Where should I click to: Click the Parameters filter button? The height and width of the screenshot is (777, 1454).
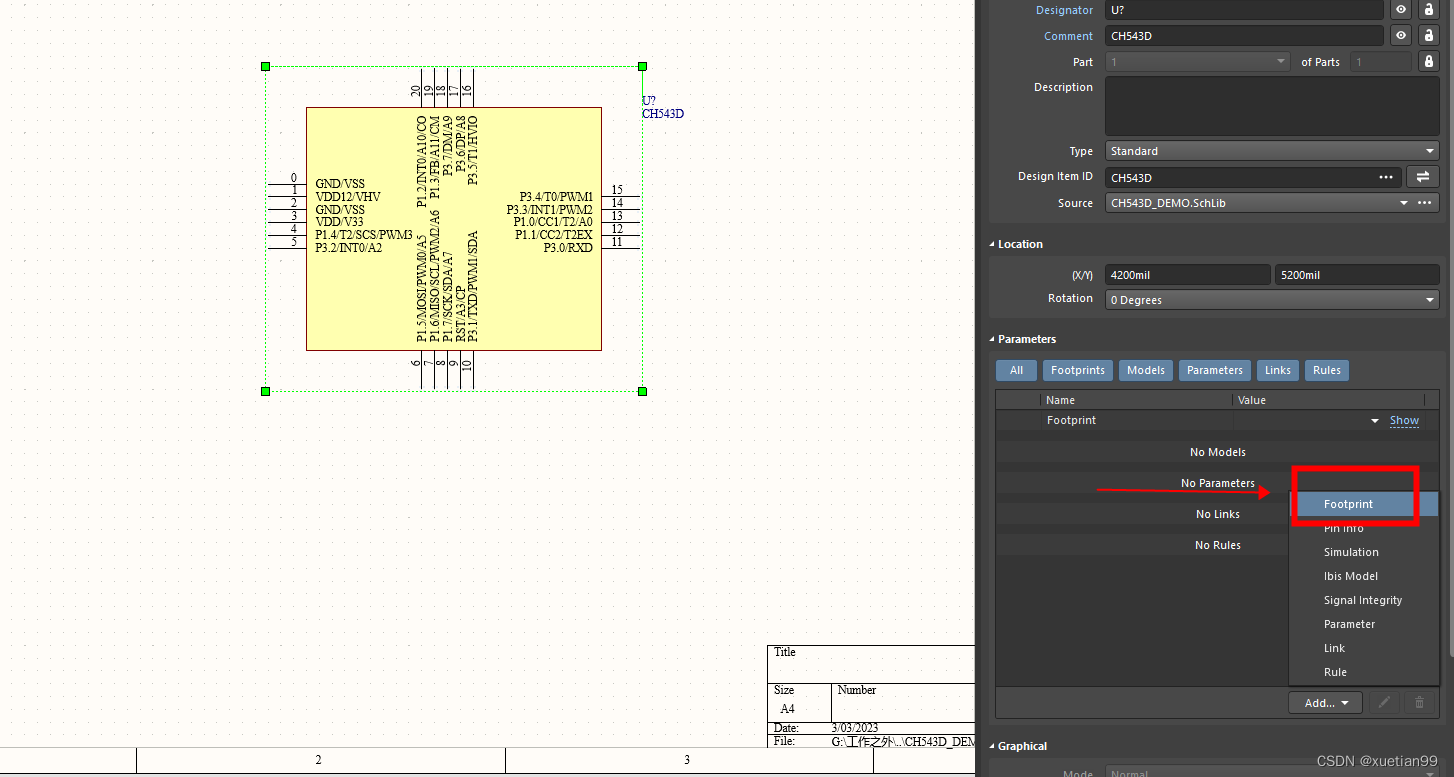[x=1215, y=370]
